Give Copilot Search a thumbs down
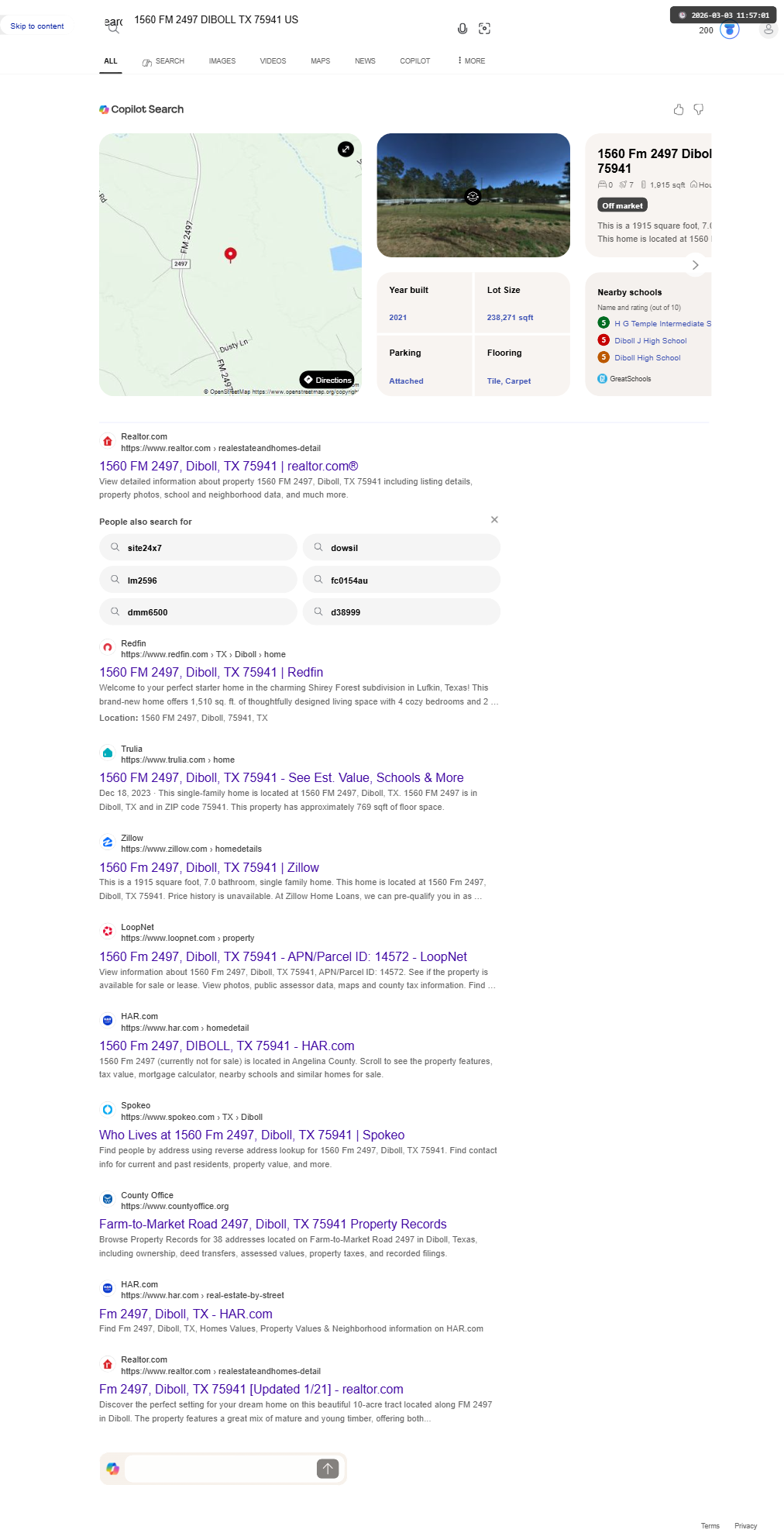 click(699, 109)
